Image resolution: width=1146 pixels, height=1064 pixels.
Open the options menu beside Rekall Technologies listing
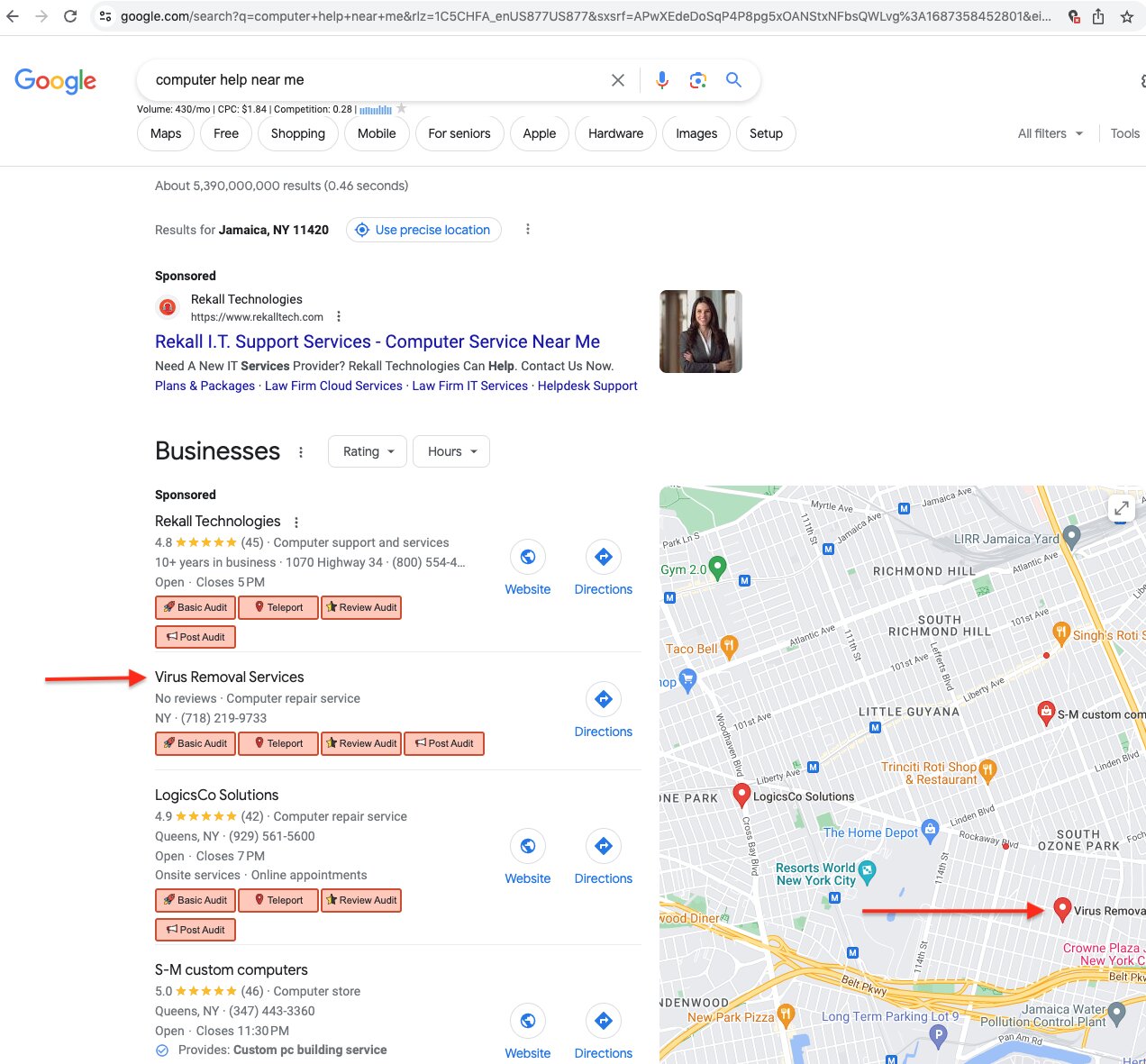click(296, 522)
